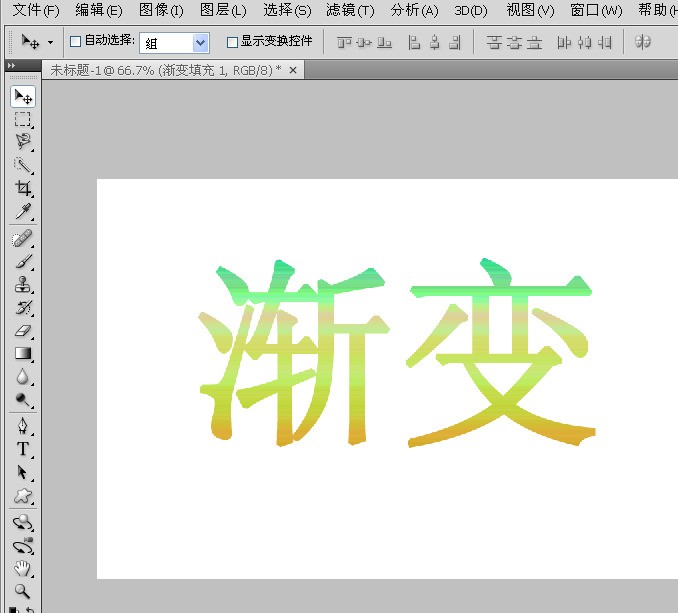Select the Brush tool
Screen dimensions: 678x613
[23, 262]
